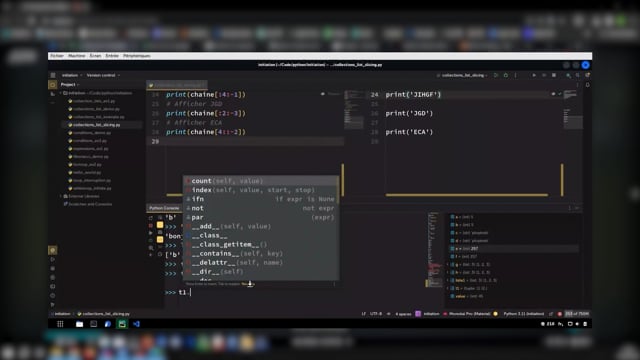Open the Entrée menu
Screen dimensions: 640x360
click(x=112, y=56)
